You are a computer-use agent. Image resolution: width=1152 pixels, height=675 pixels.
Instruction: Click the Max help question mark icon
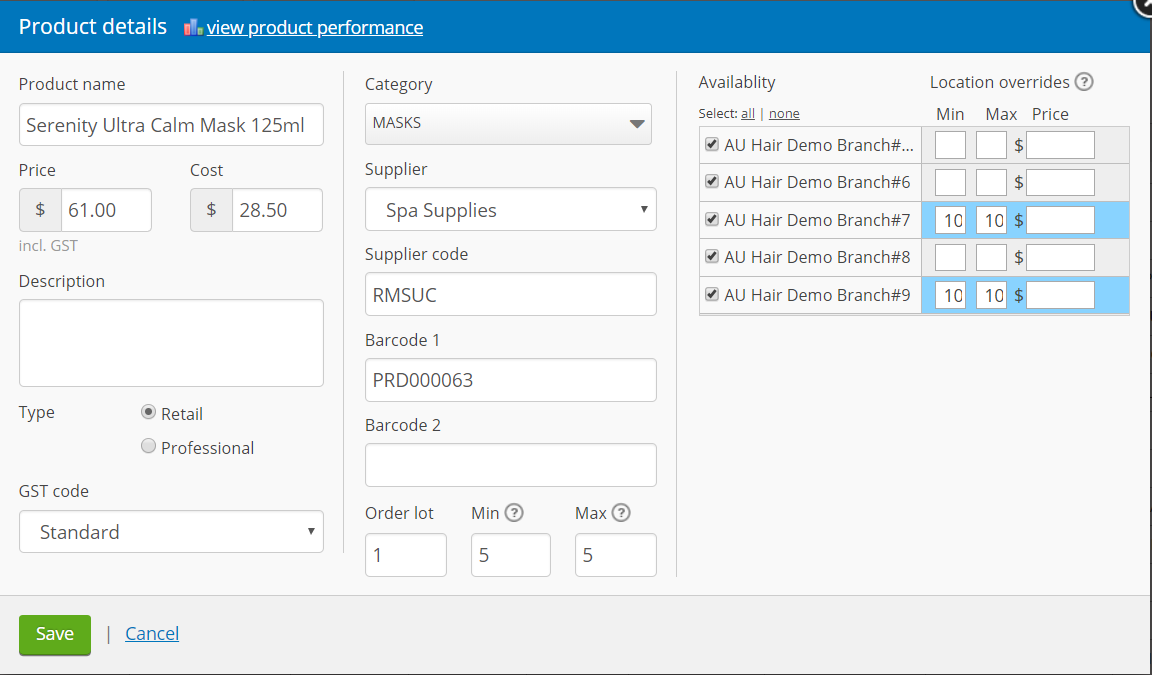[621, 513]
